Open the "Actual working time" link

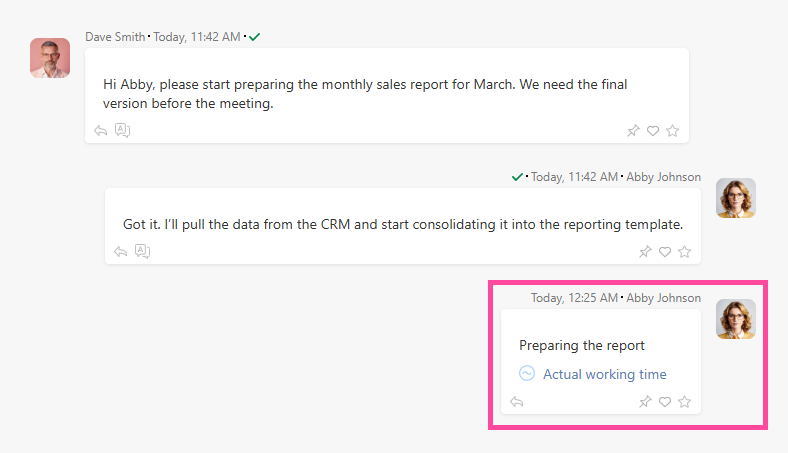[604, 374]
